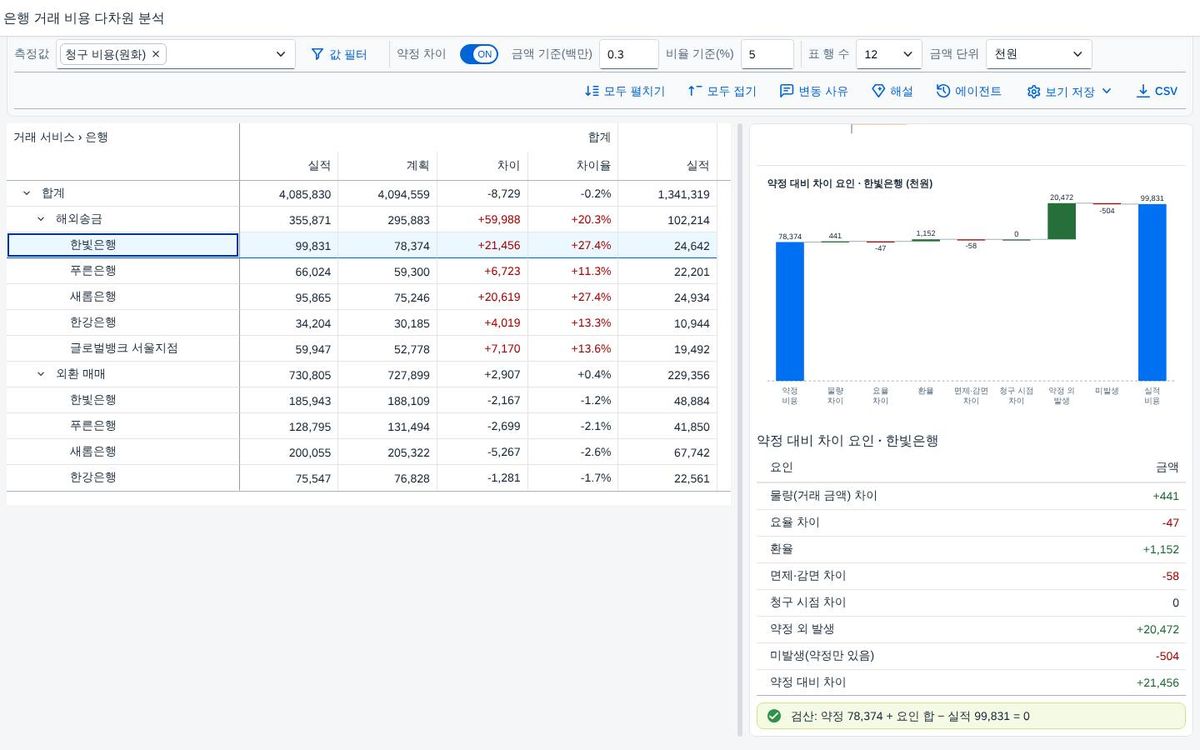Change the 금액 단위 selection from 천원
Screen dimensions: 1200x750
(1039, 54)
